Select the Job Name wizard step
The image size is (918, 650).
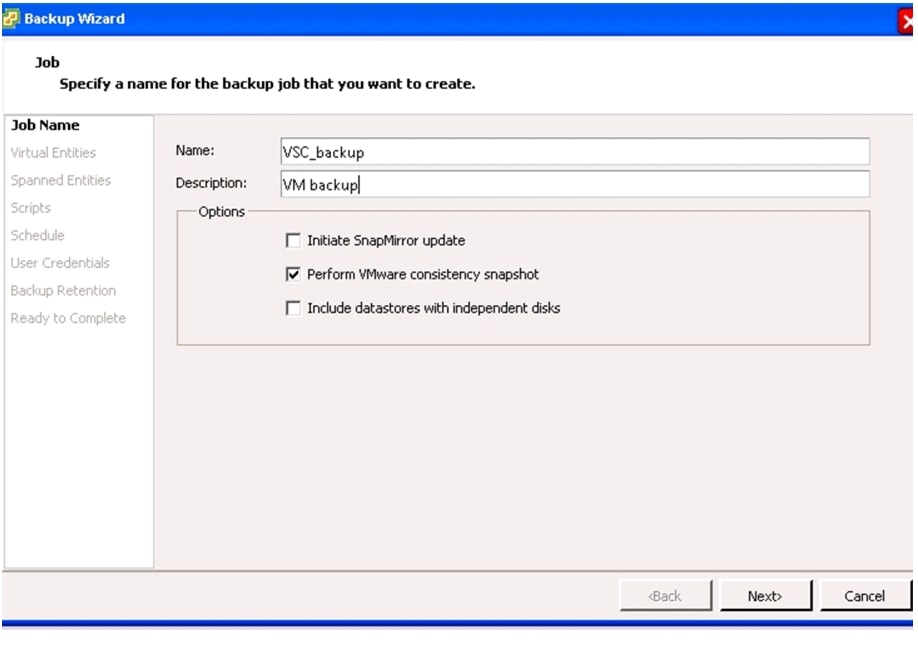pos(45,125)
